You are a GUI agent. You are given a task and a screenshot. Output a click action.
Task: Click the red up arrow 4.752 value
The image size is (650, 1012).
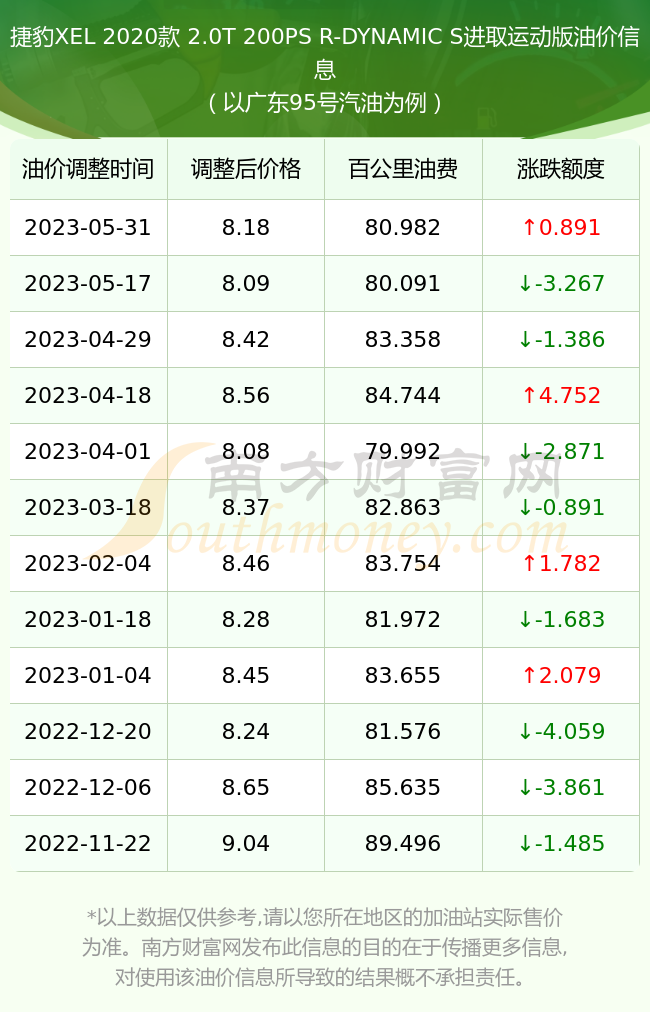tap(561, 395)
